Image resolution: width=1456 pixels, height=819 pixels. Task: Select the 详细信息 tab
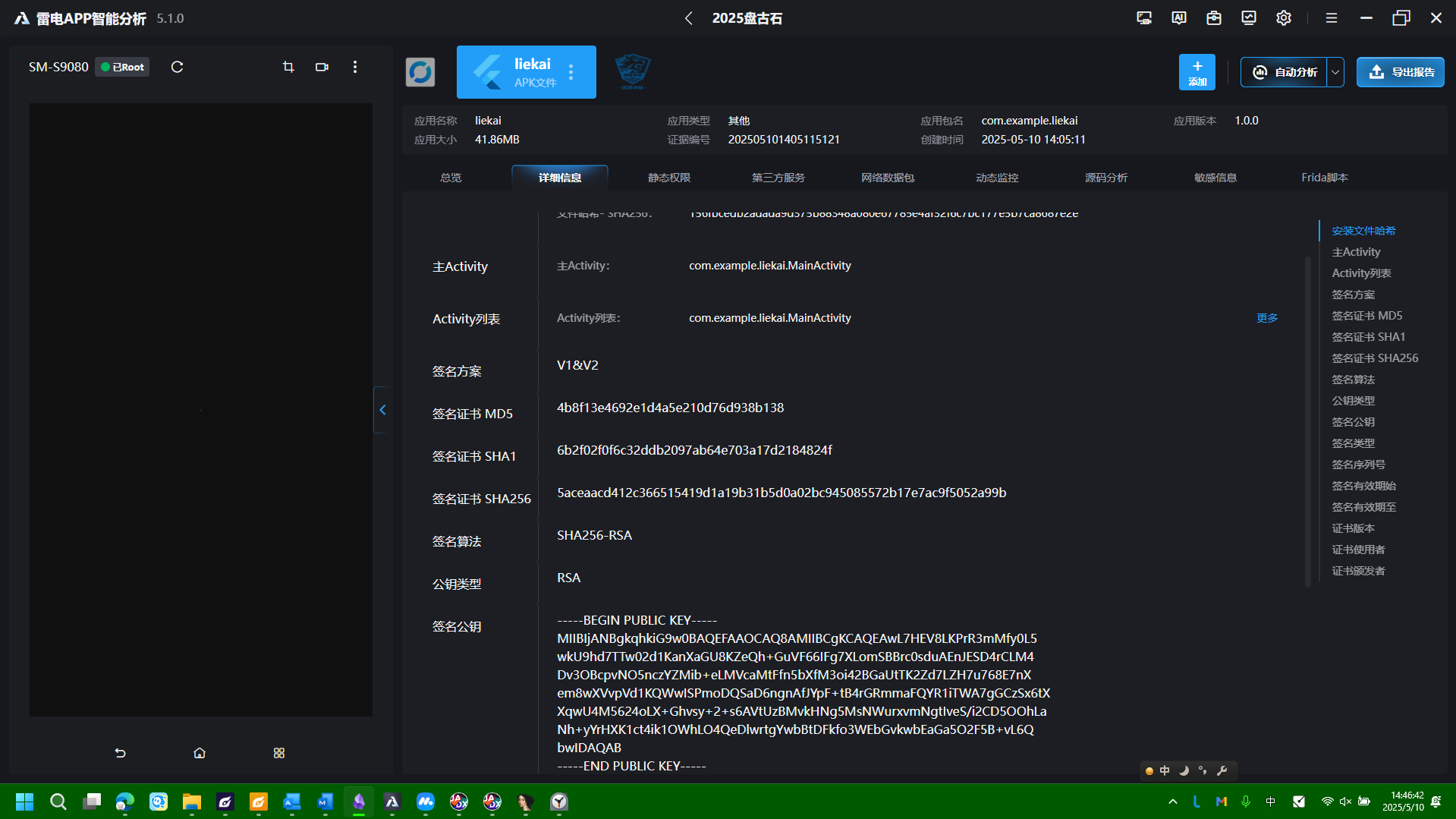(560, 178)
